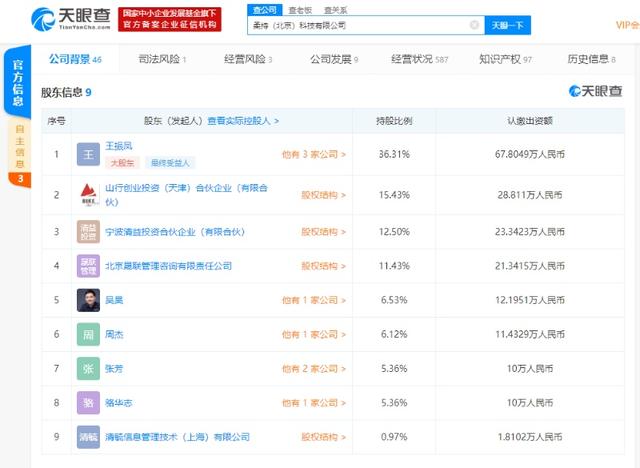Expand 他有1家公司 for 骆华志
Screen dimensions: 640x468
313,403
